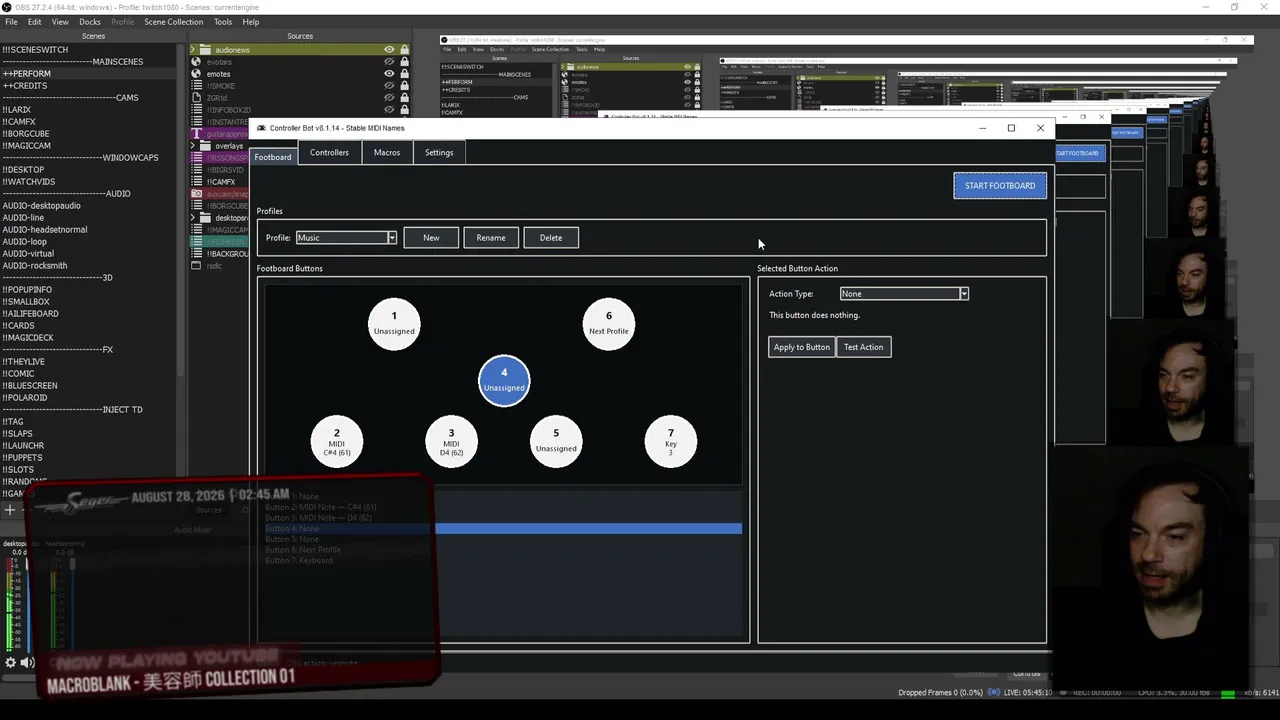The height and width of the screenshot is (720, 1280).
Task: Open audio mixer gear settings for desktop audio
Action: coord(11,662)
